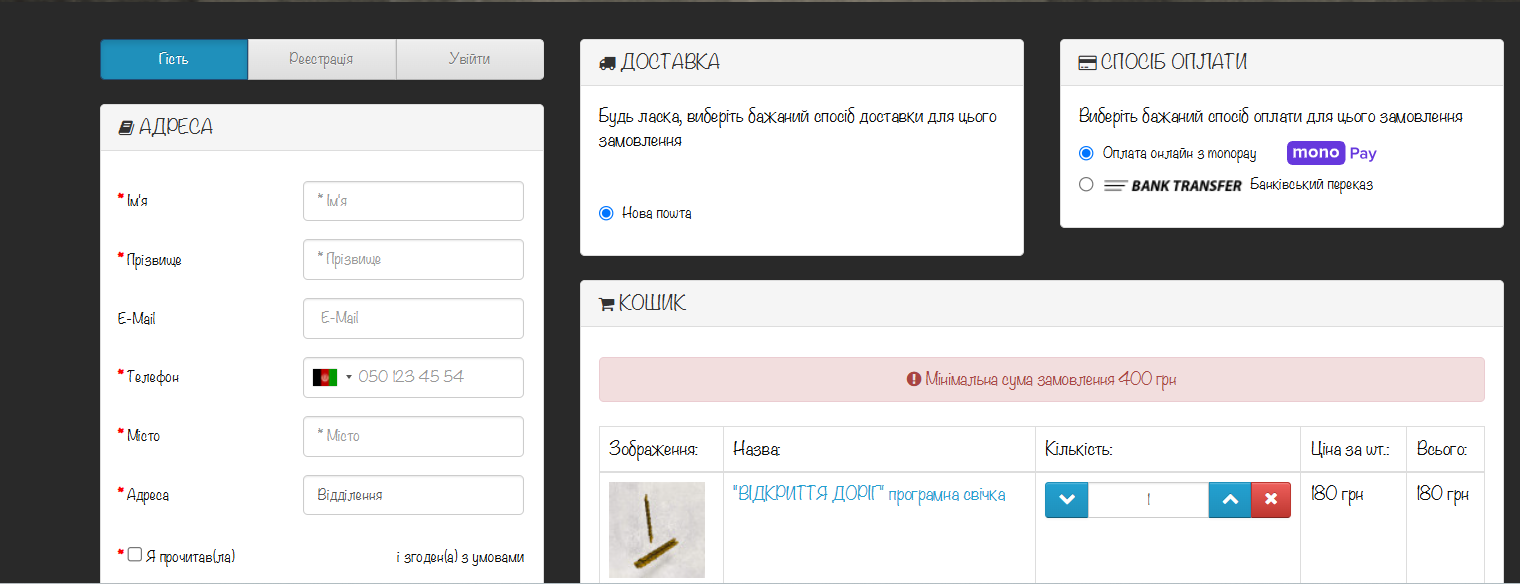1520x584 pixels.
Task: Click the credit card icon beside Спосіб оплати
Action: pos(1087,63)
